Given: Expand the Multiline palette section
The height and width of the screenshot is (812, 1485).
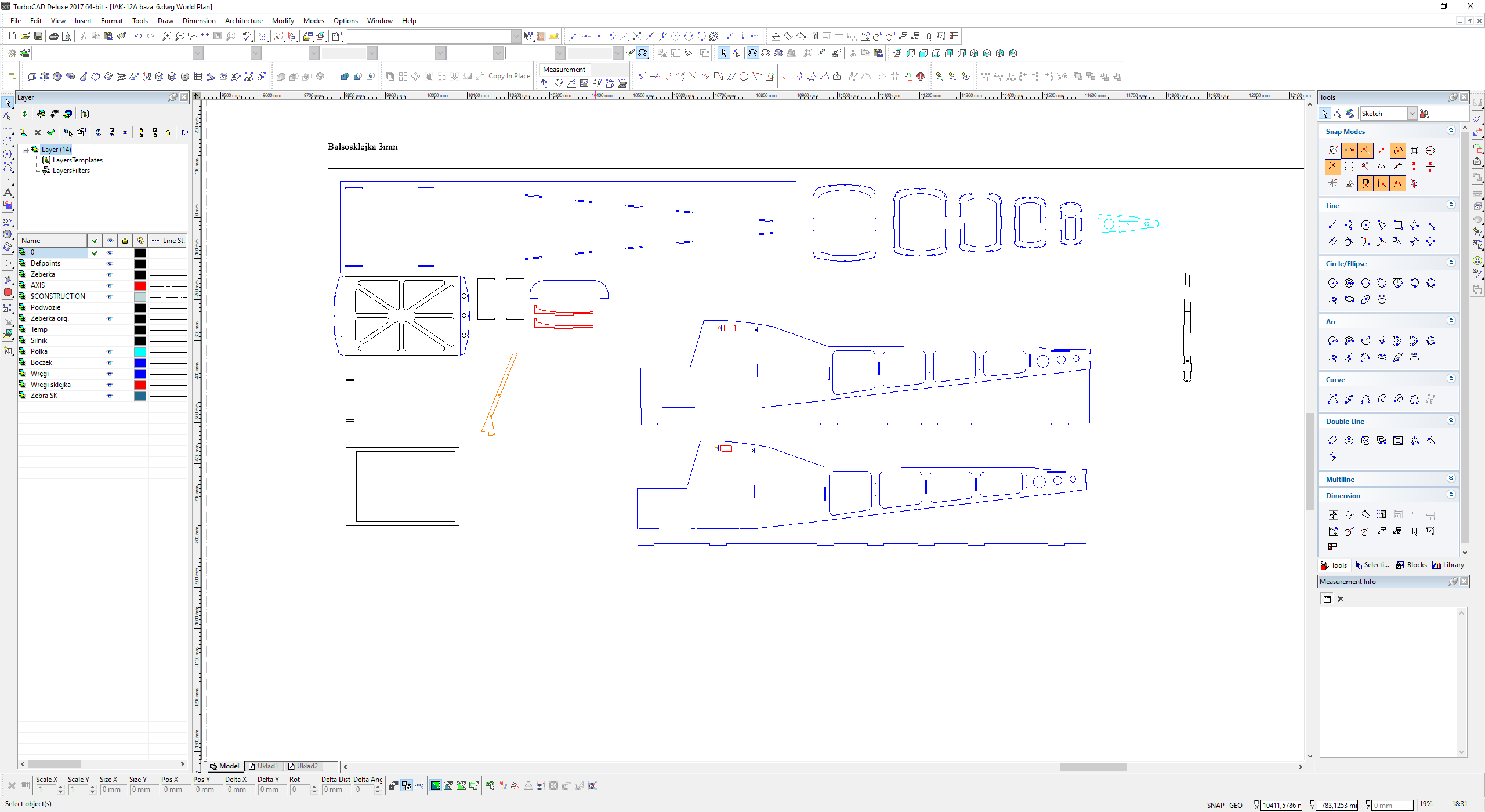Looking at the screenshot, I should 1451,479.
